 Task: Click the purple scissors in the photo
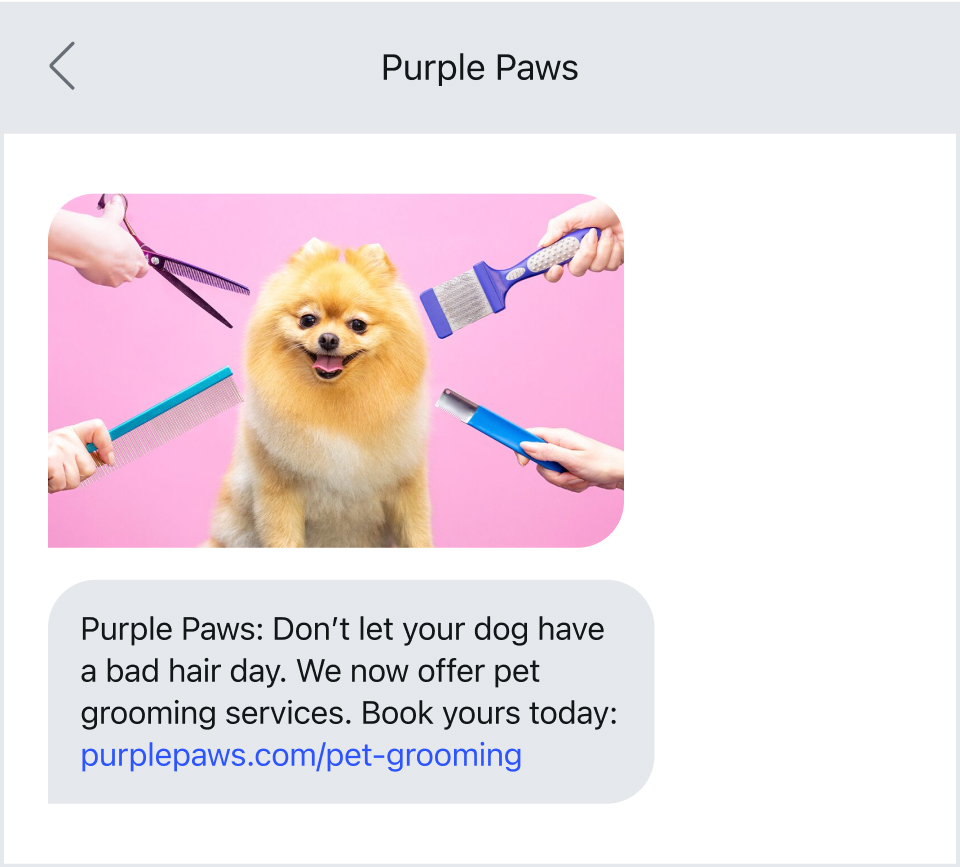click(x=178, y=265)
